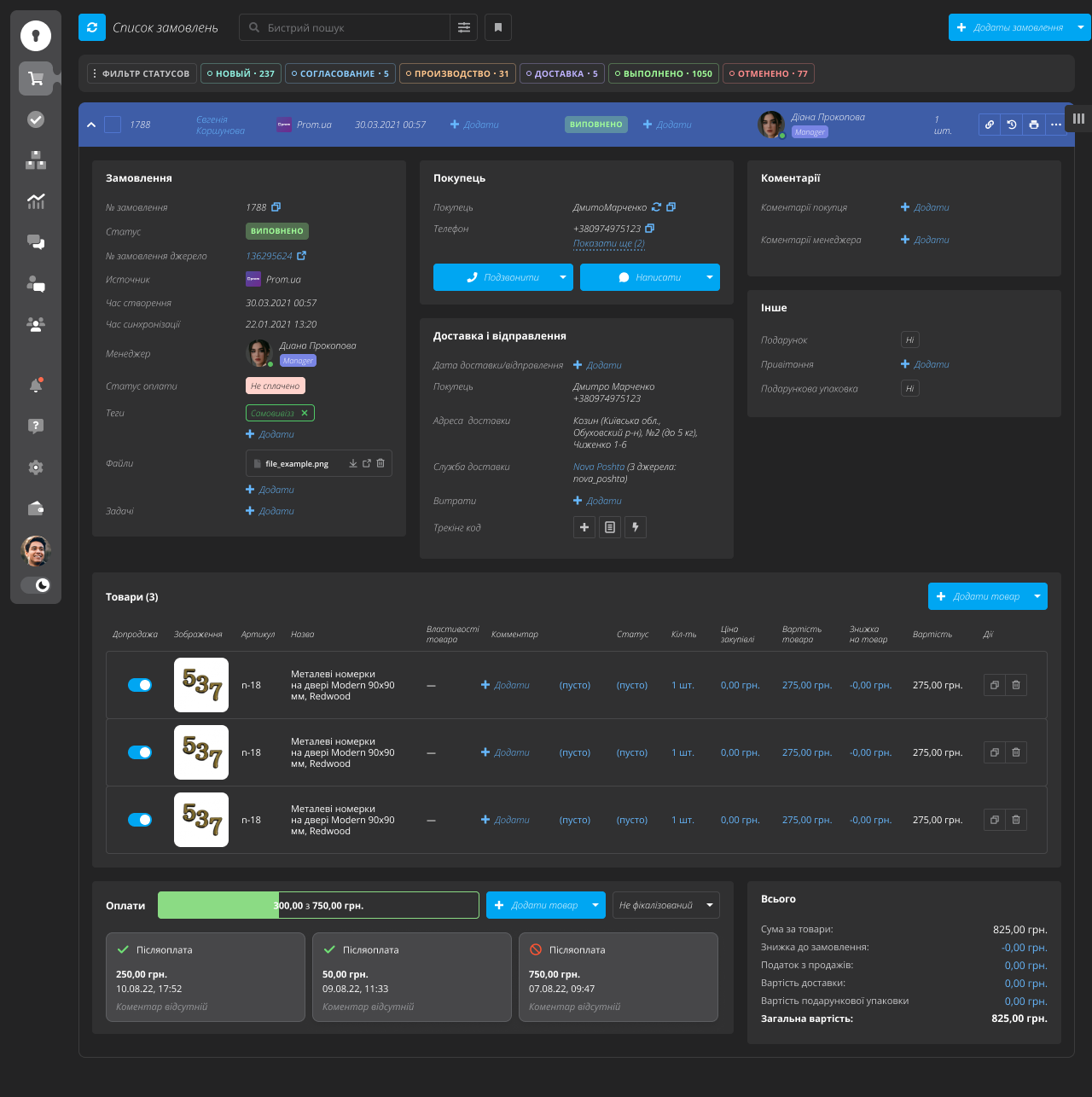Delete file_example.png with trash icon
Image resolution: width=1092 pixels, height=1097 pixels.
(380, 463)
